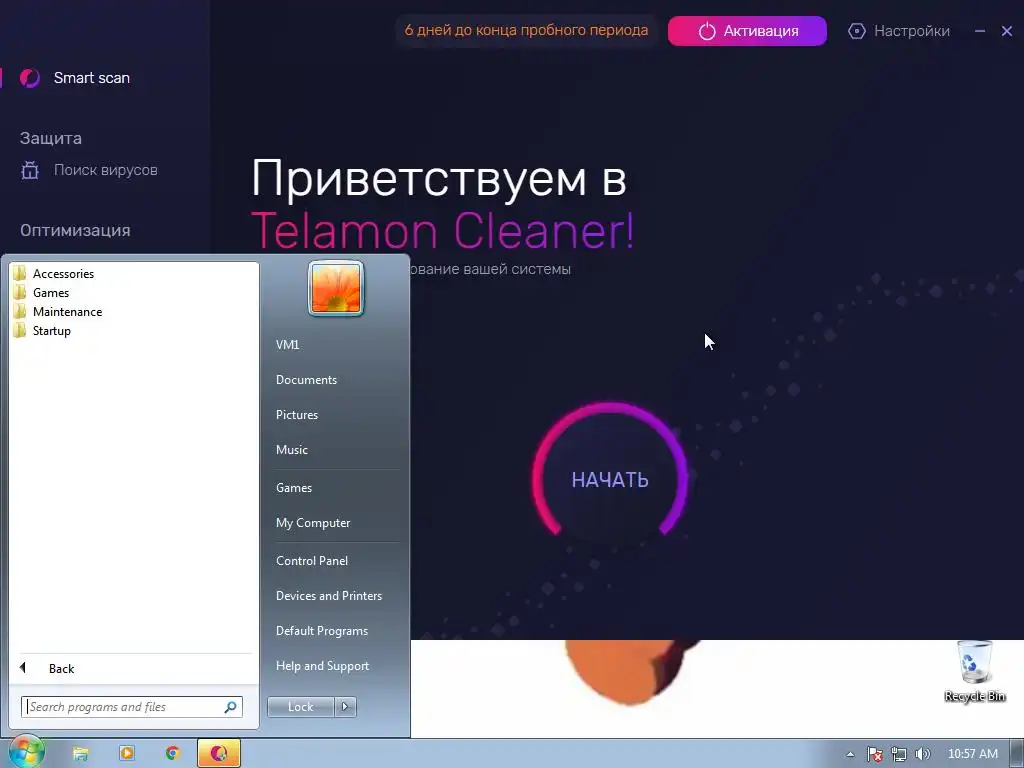This screenshot has width=1024, height=768.
Task: Click the Show desktop strip after the clock
Action: pyautogui.click(x=1016, y=754)
